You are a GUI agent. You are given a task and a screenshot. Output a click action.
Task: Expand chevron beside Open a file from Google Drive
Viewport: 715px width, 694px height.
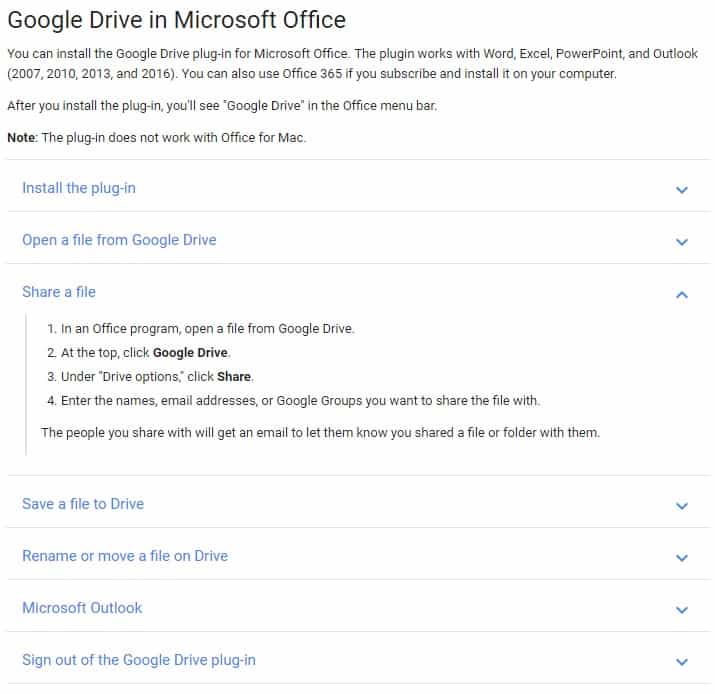(x=681, y=242)
